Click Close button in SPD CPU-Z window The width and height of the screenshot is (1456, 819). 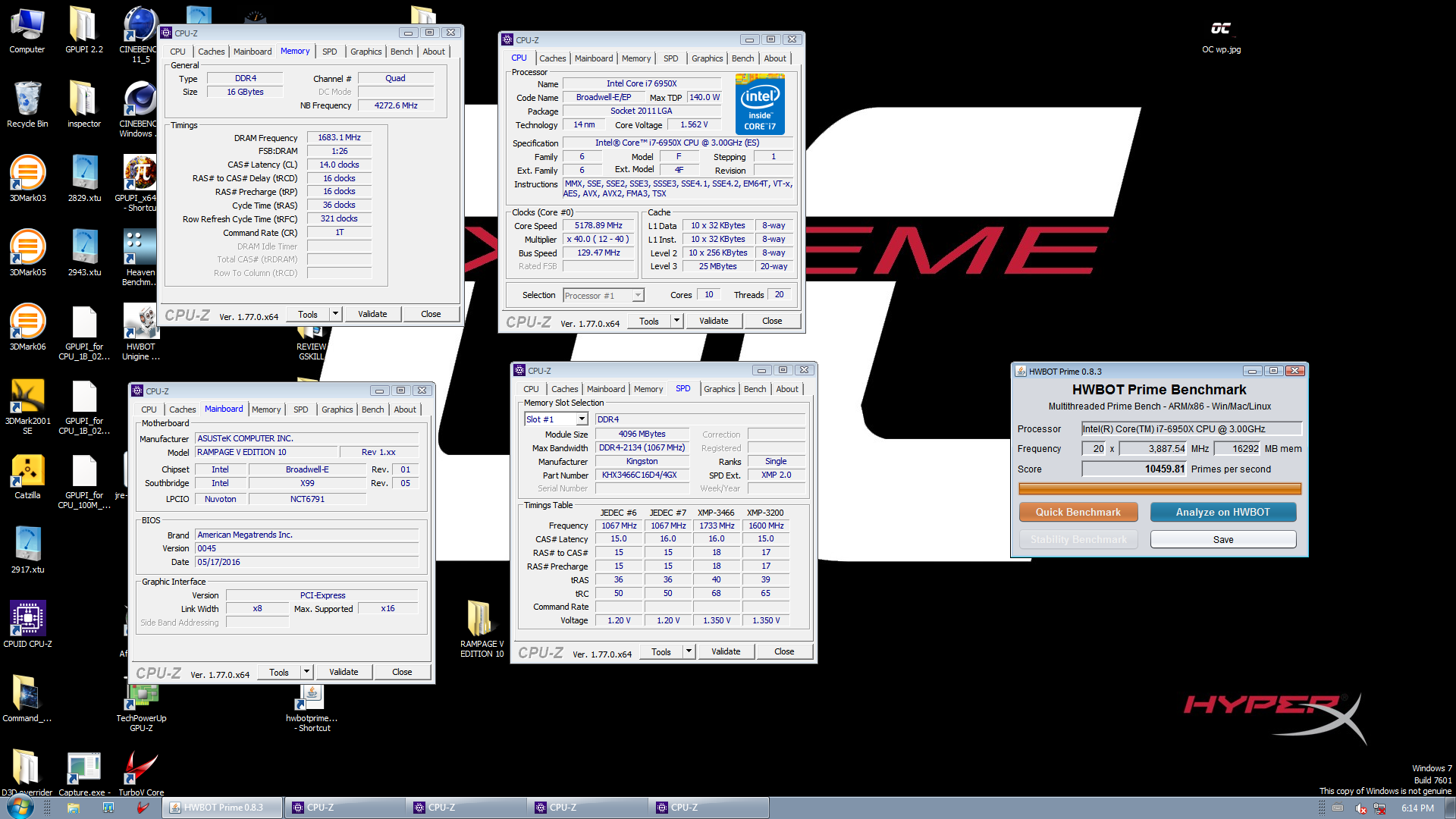pyautogui.click(x=784, y=651)
